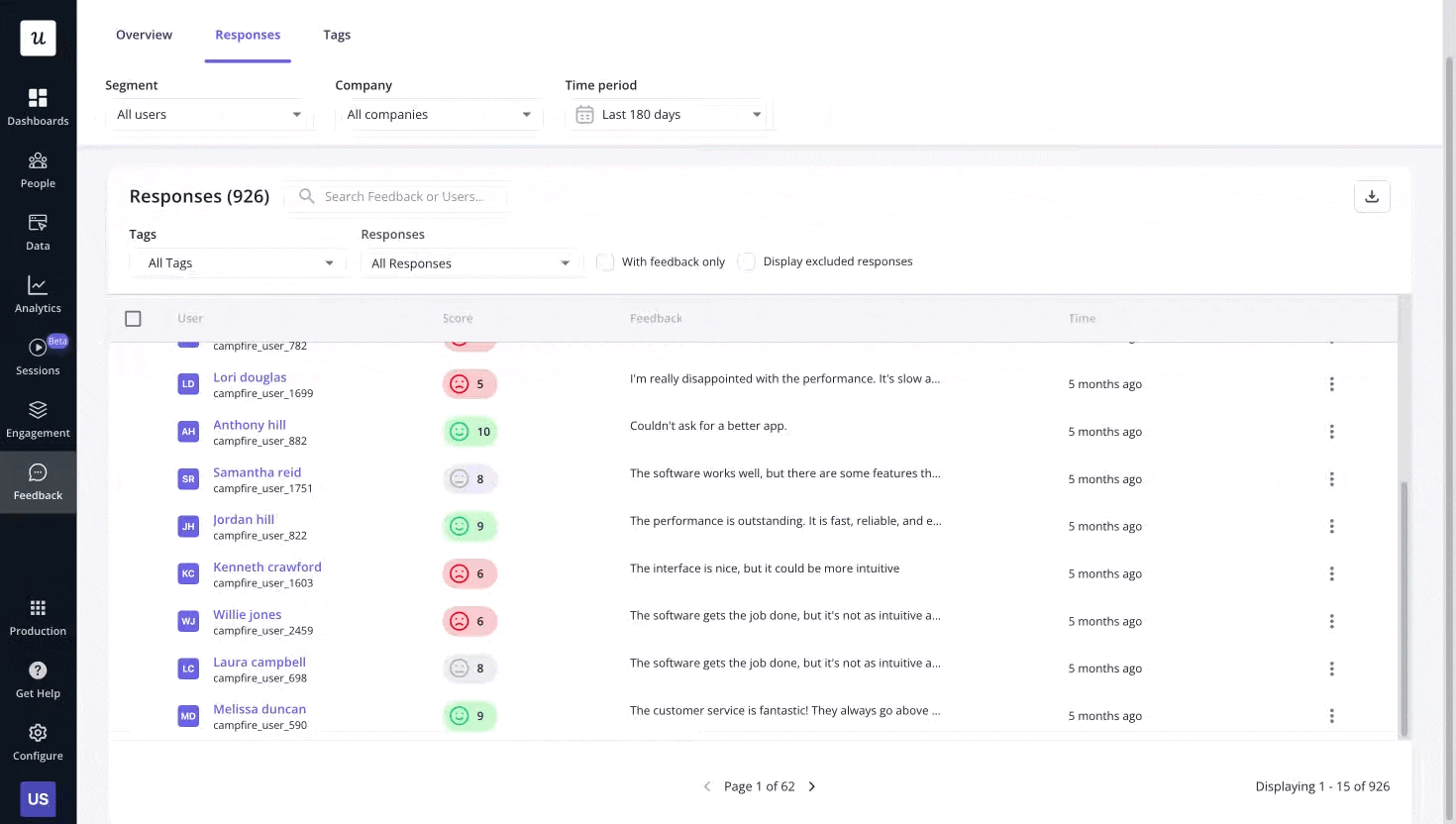Screen dimensions: 1456x824
Task: Check Display excluded responses
Action: click(746, 261)
